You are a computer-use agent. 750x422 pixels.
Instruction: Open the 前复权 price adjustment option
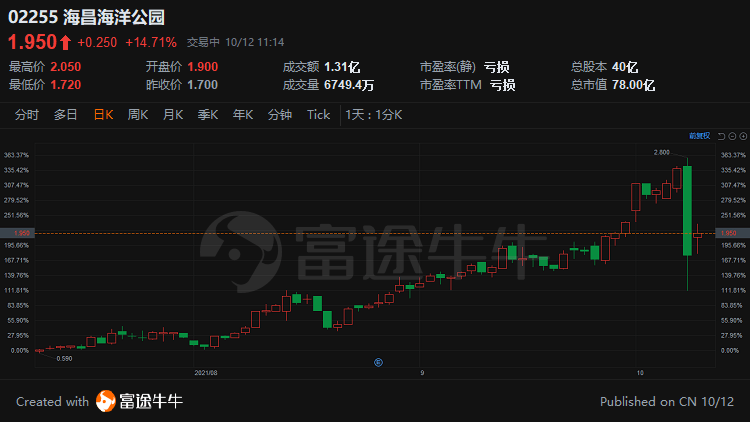coord(699,136)
